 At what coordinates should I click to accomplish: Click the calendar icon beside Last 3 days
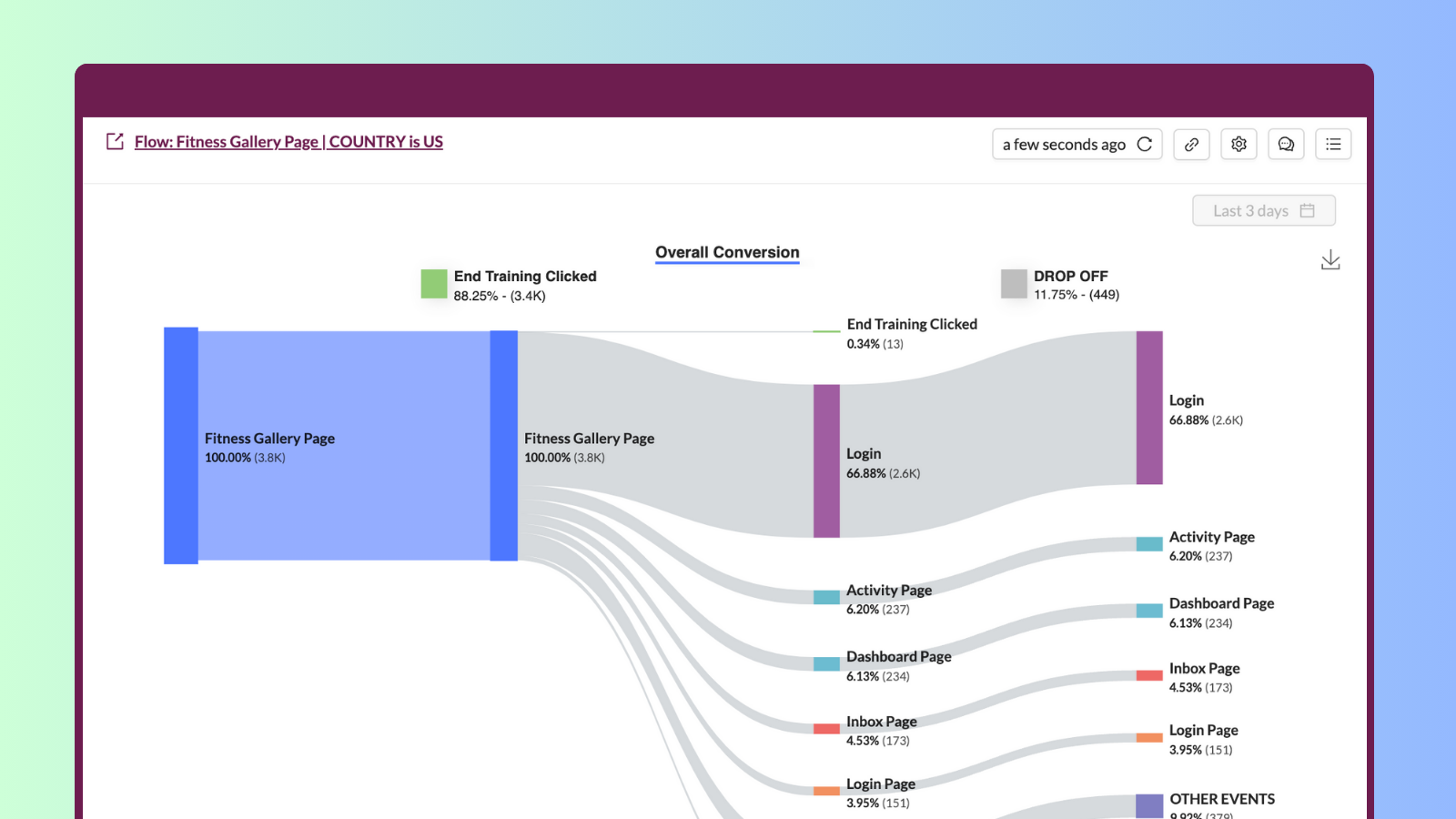coord(1308,210)
